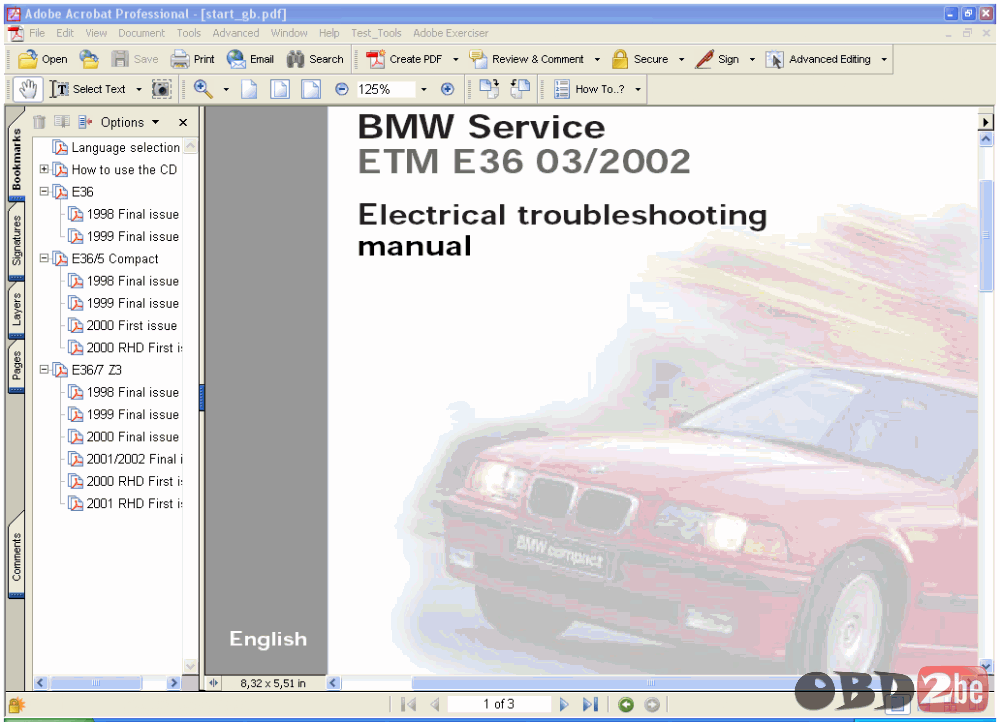Switch to the Signatures side tab

17,240
